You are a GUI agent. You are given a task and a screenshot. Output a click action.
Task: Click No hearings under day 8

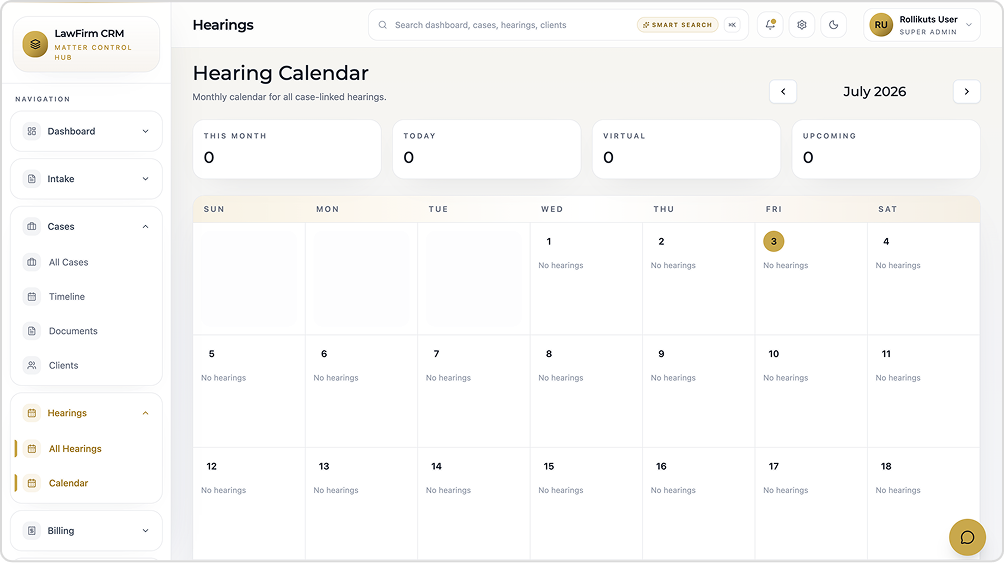tap(561, 378)
